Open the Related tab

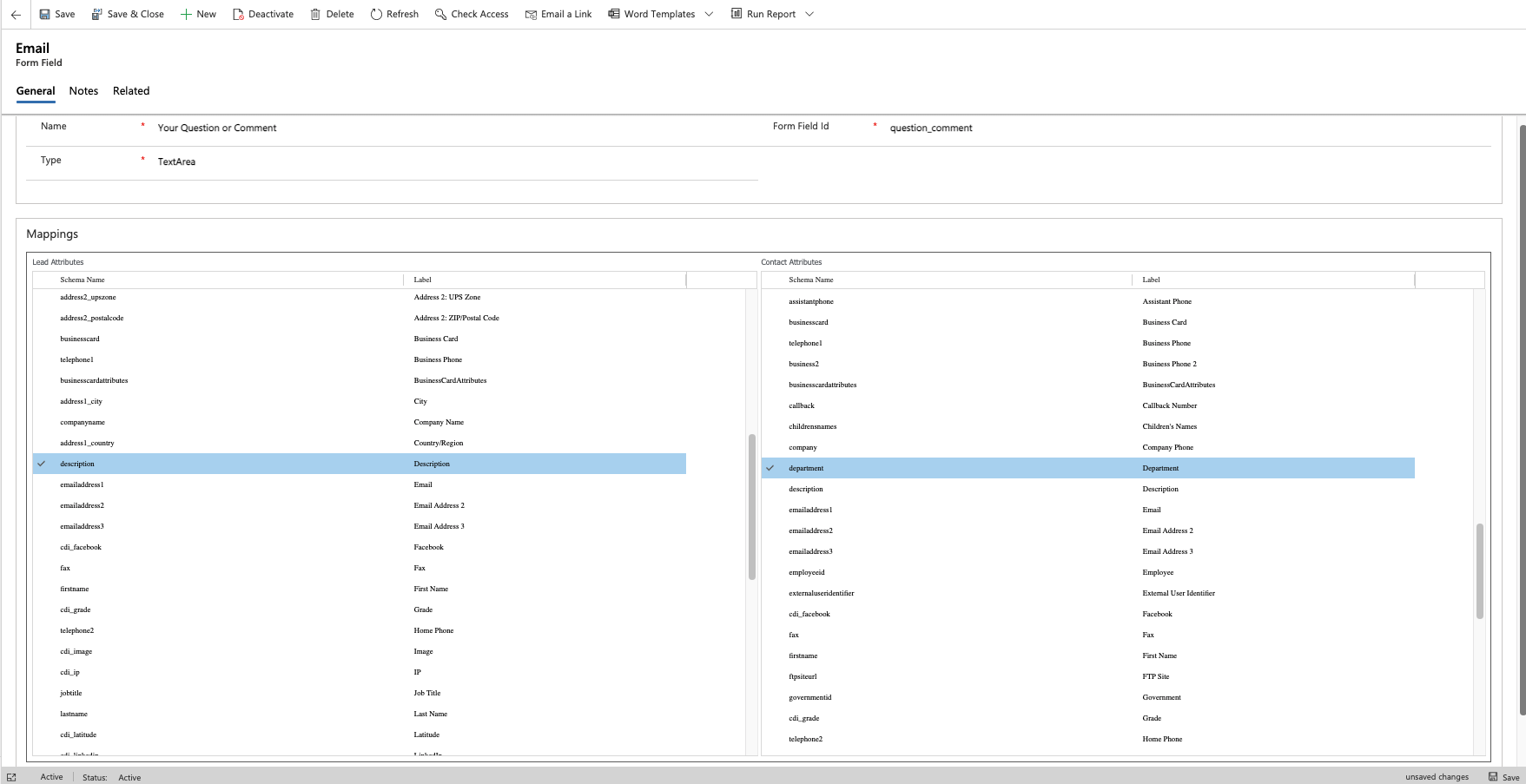coord(131,90)
